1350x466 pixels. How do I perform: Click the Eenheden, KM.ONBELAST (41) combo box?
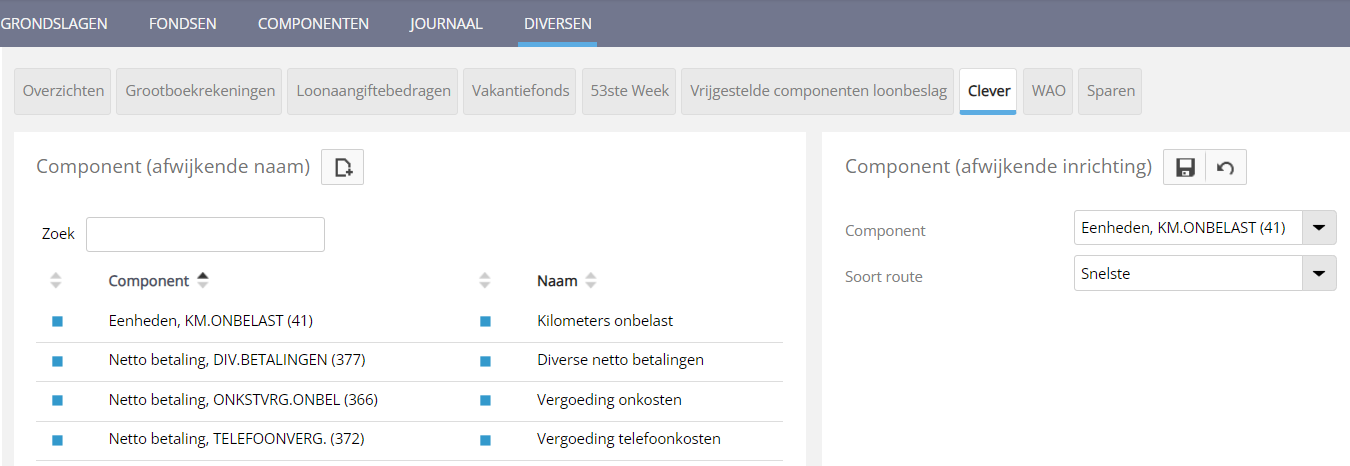click(x=1186, y=228)
